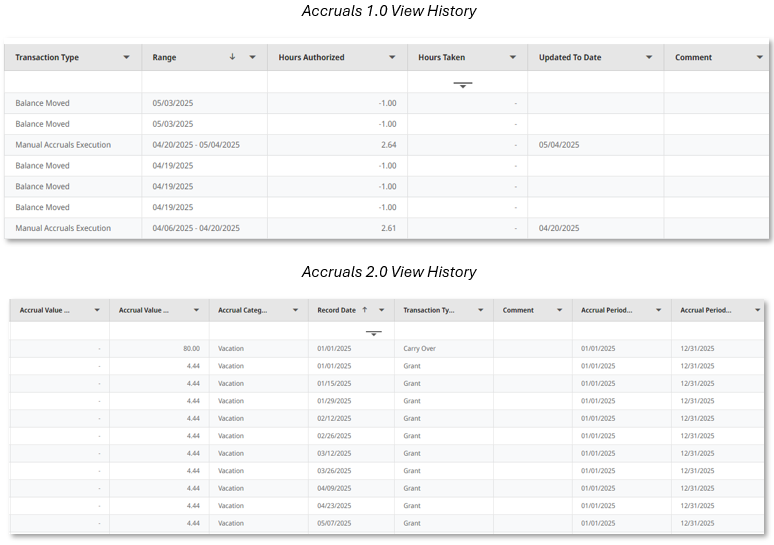Open Comment column dropdown in Accruals 1.0 table
The height and width of the screenshot is (545, 774).
[754, 58]
